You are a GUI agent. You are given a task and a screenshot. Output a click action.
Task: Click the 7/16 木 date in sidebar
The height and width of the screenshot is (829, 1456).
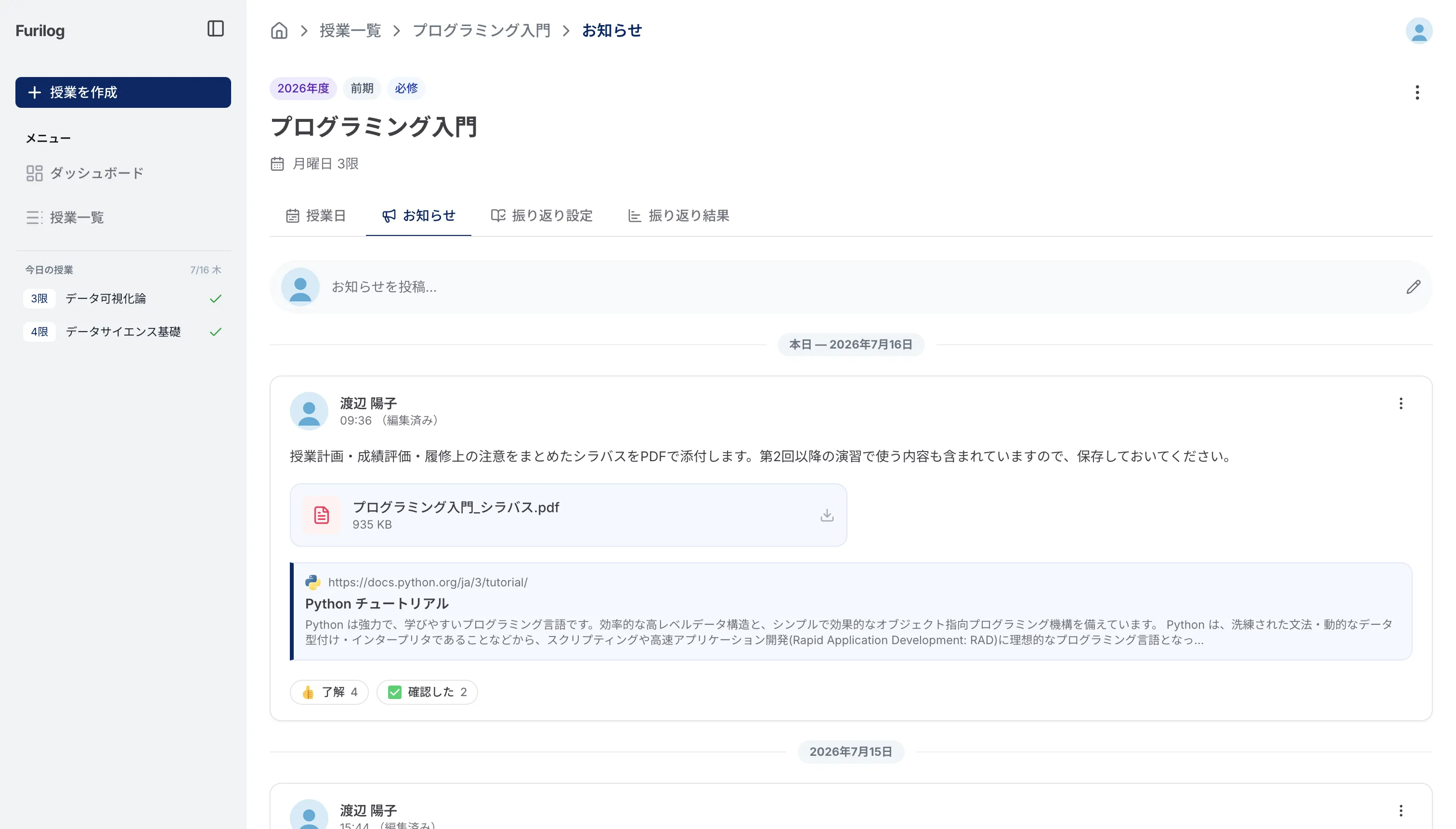206,270
